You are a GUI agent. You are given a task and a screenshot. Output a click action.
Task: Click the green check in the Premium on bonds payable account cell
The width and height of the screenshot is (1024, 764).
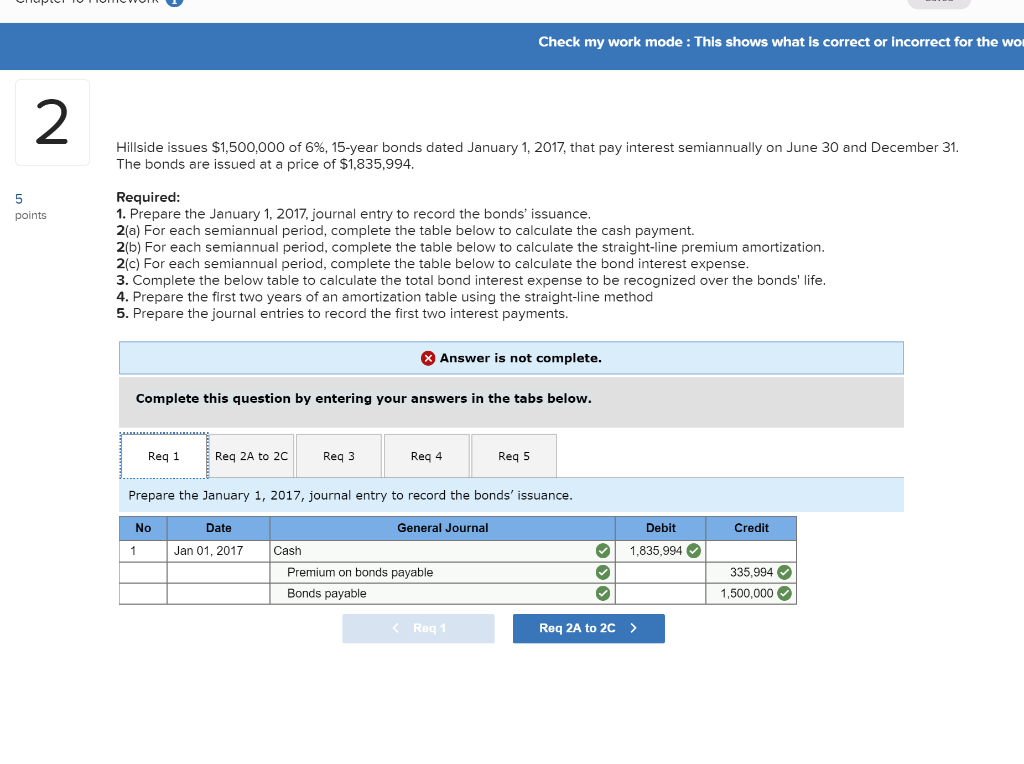tap(603, 573)
